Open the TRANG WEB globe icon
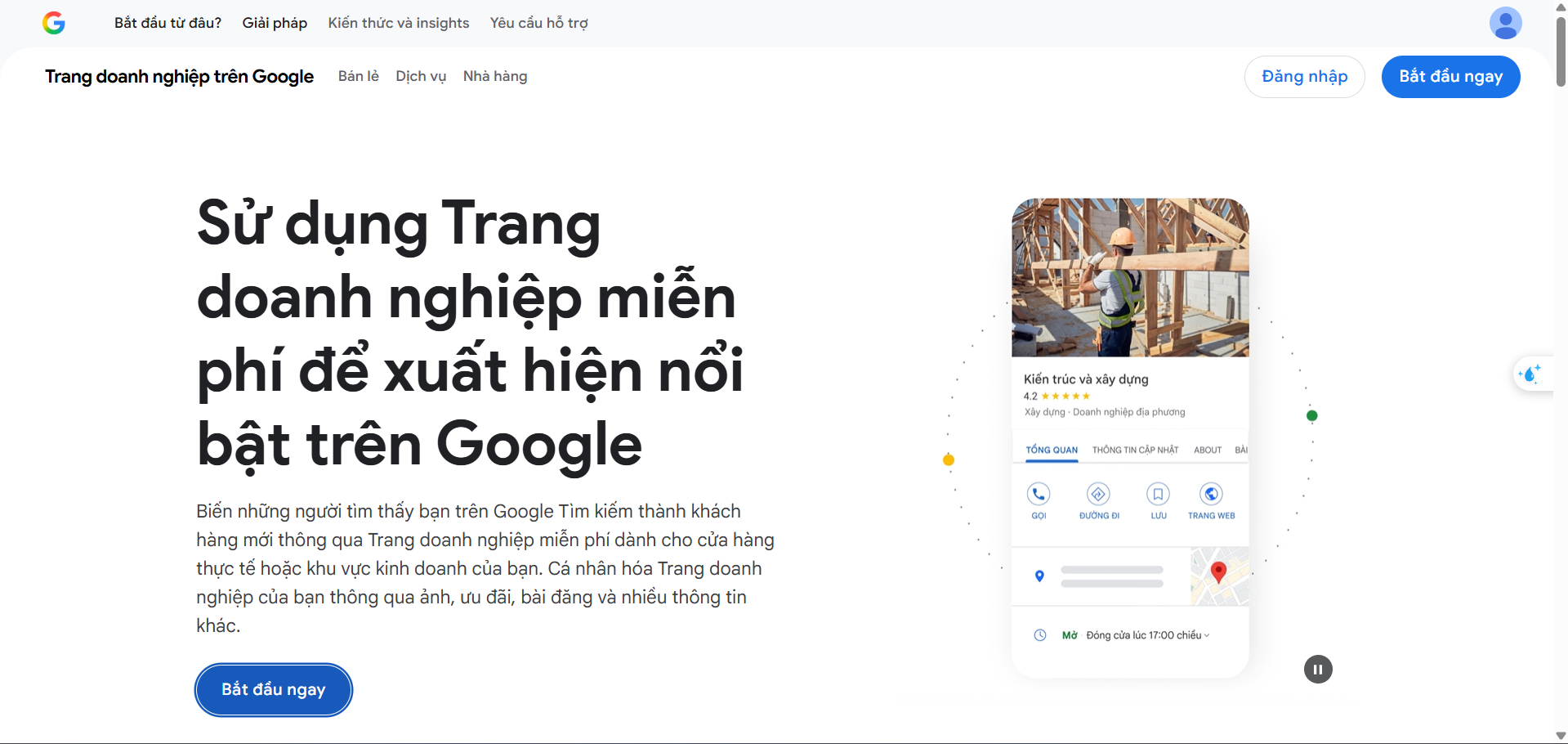This screenshot has height=744, width=1568. [1211, 494]
